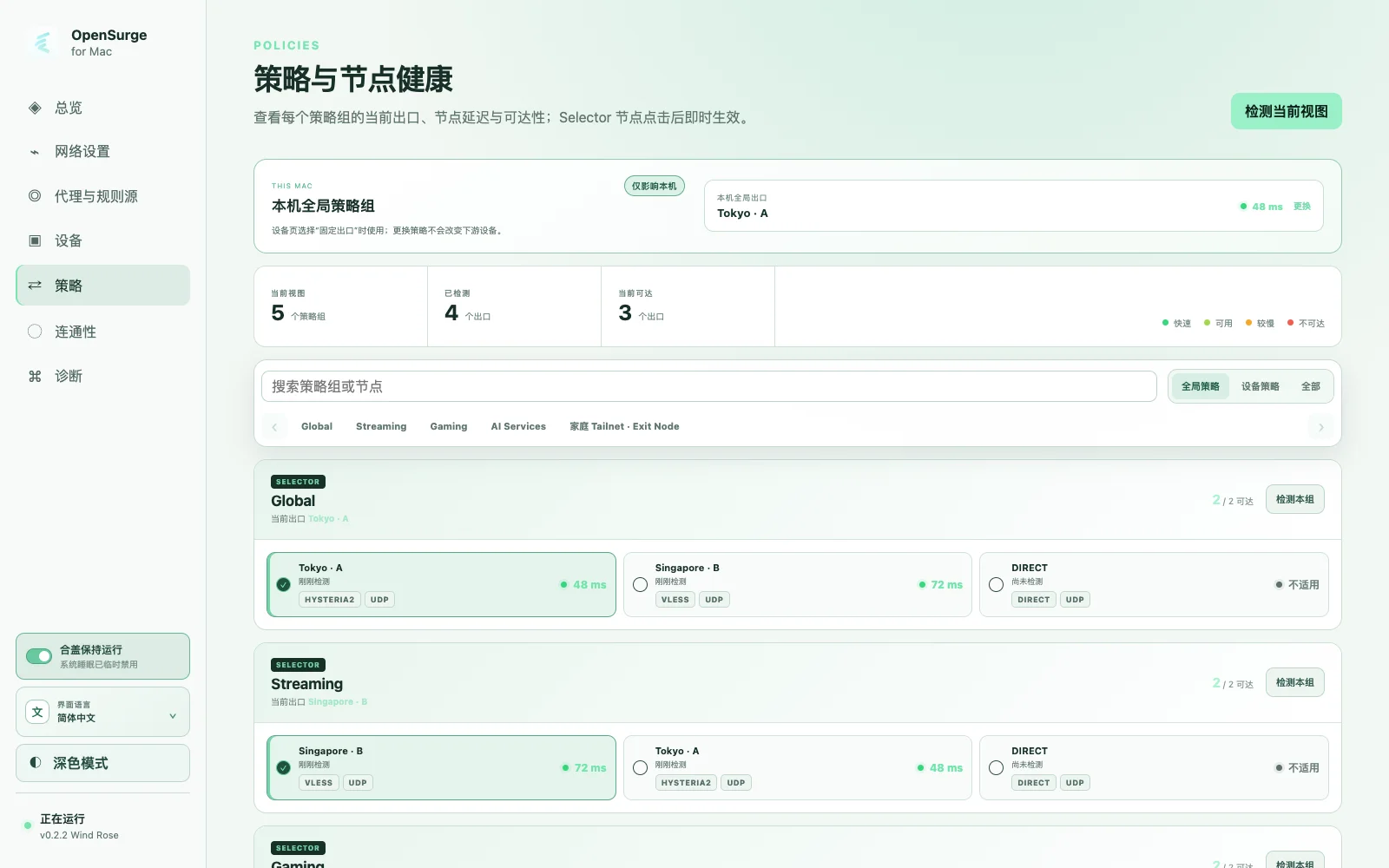
Task: Select the 设备策略 filter segment
Action: [x=1261, y=386]
